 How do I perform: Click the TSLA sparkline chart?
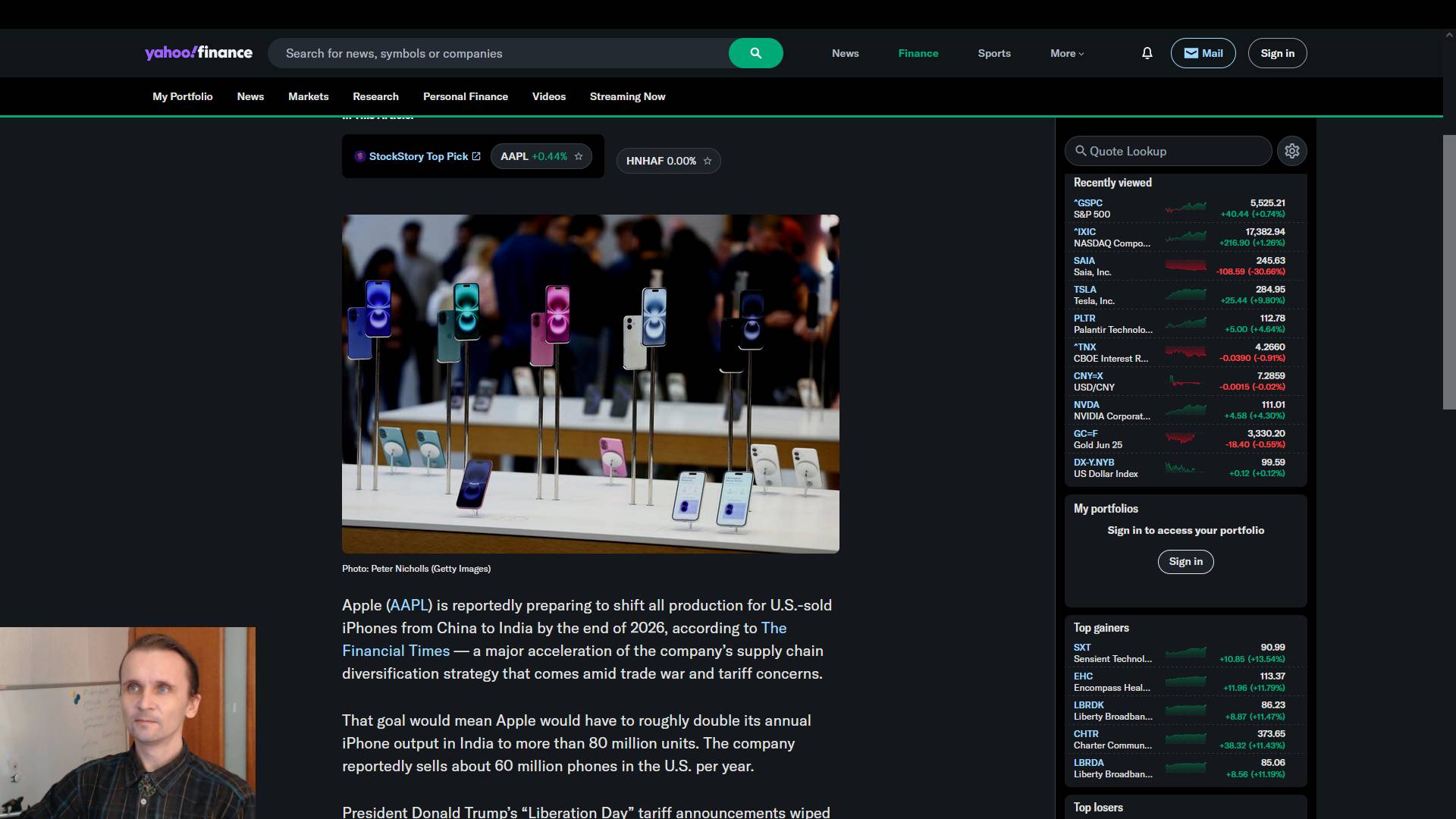point(1185,294)
